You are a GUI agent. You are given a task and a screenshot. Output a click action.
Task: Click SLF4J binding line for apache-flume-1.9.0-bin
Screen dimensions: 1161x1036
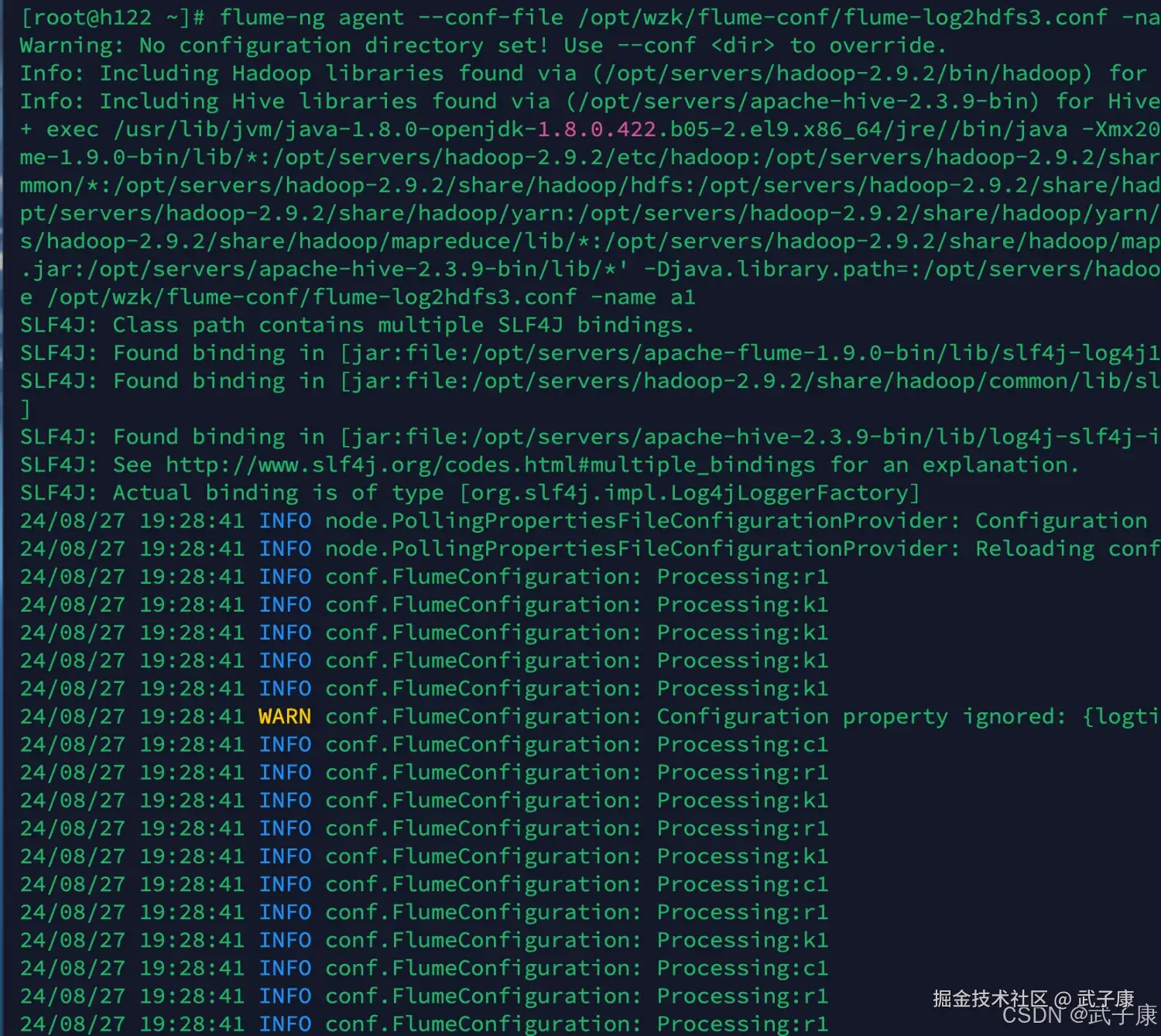coord(590,353)
